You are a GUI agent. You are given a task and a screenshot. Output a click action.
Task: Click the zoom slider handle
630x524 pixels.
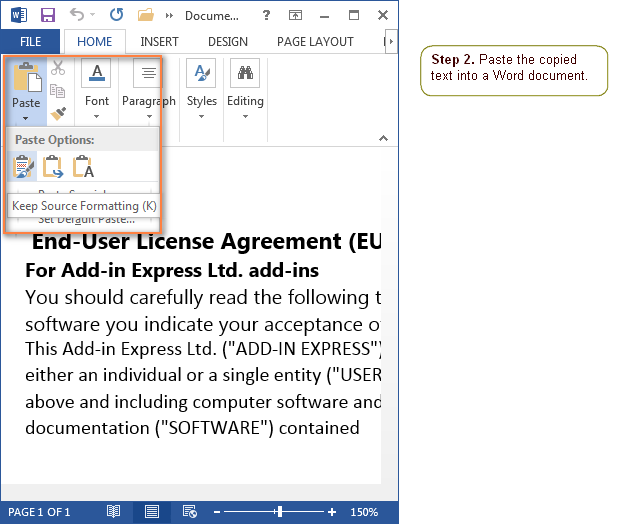pyautogui.click(x=280, y=512)
